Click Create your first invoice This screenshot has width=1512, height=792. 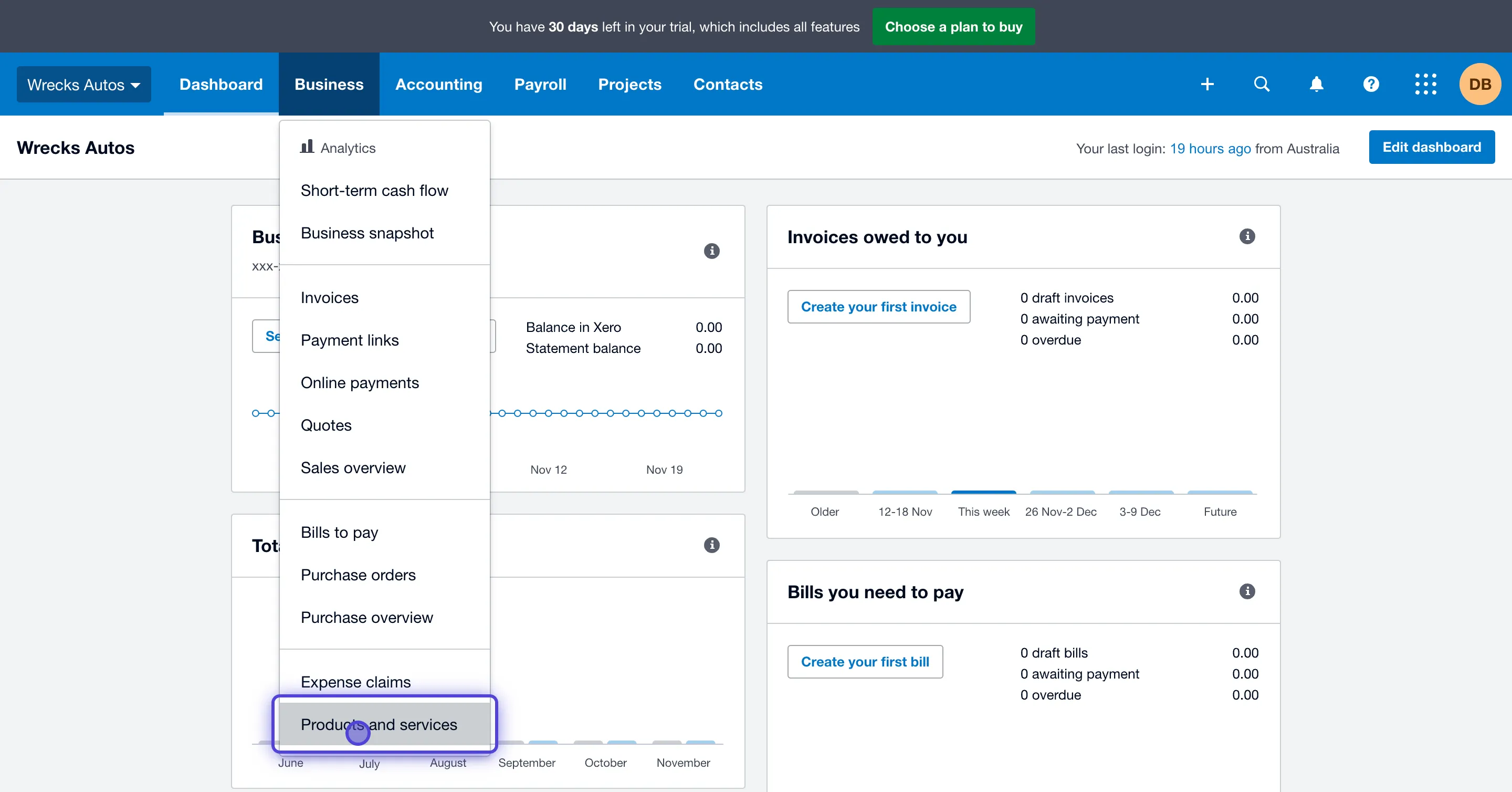click(x=878, y=307)
